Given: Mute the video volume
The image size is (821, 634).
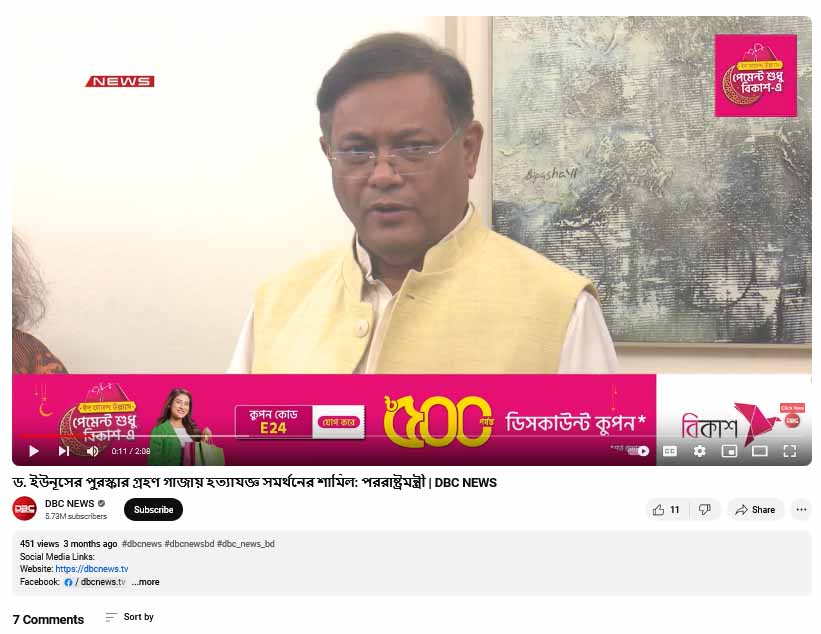Looking at the screenshot, I should (x=93, y=451).
